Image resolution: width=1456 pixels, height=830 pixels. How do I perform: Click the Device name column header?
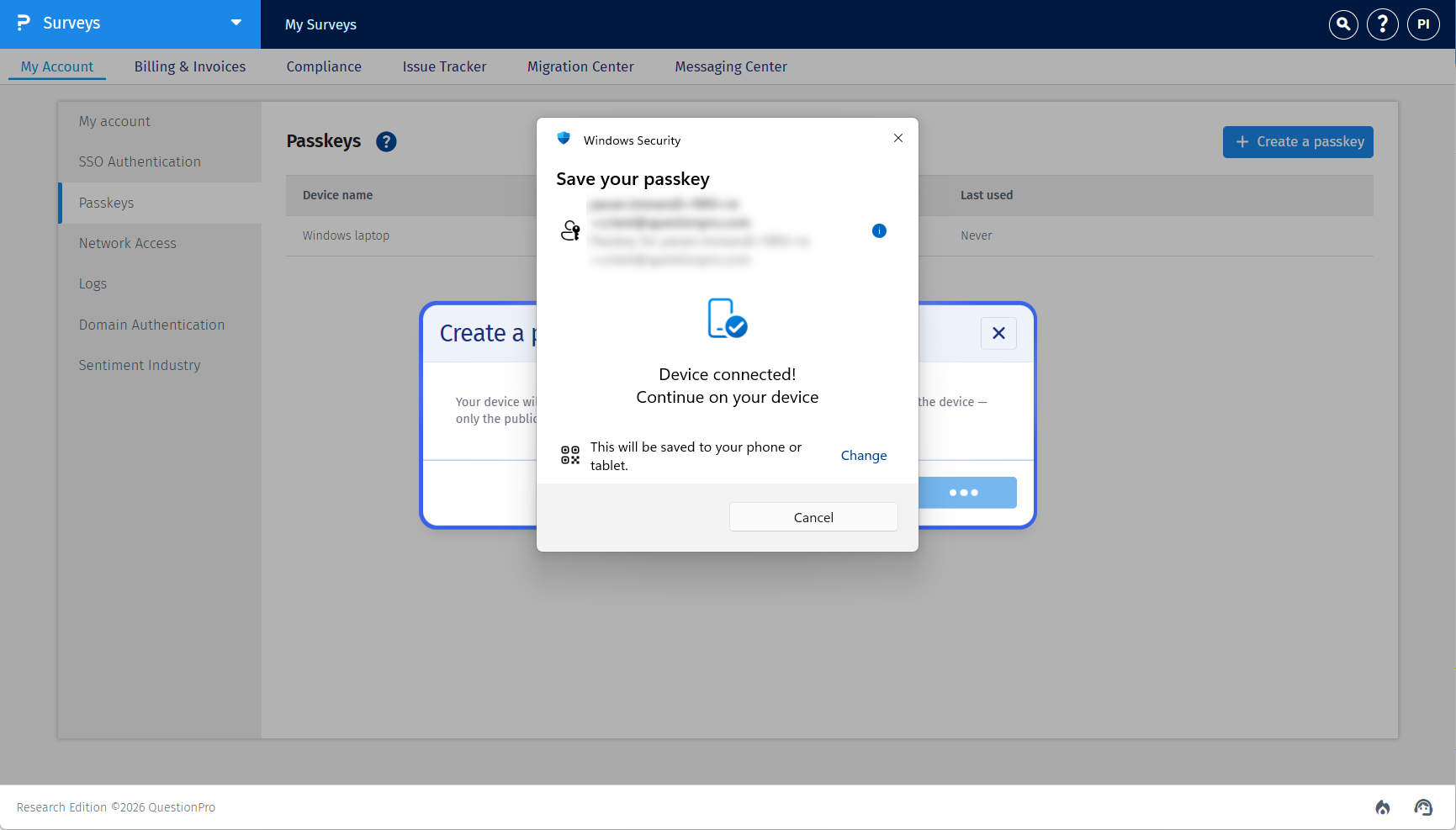[x=337, y=195]
